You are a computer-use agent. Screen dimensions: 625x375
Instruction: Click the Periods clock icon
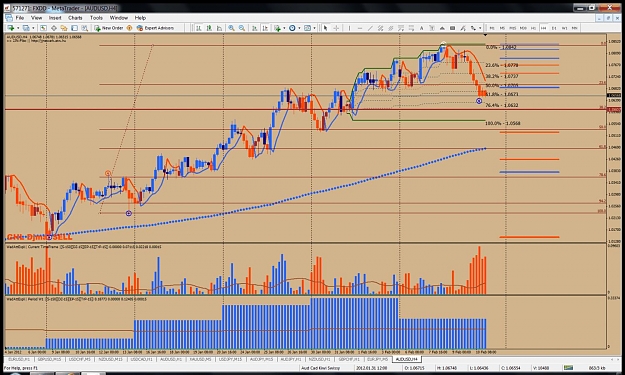(292, 28)
